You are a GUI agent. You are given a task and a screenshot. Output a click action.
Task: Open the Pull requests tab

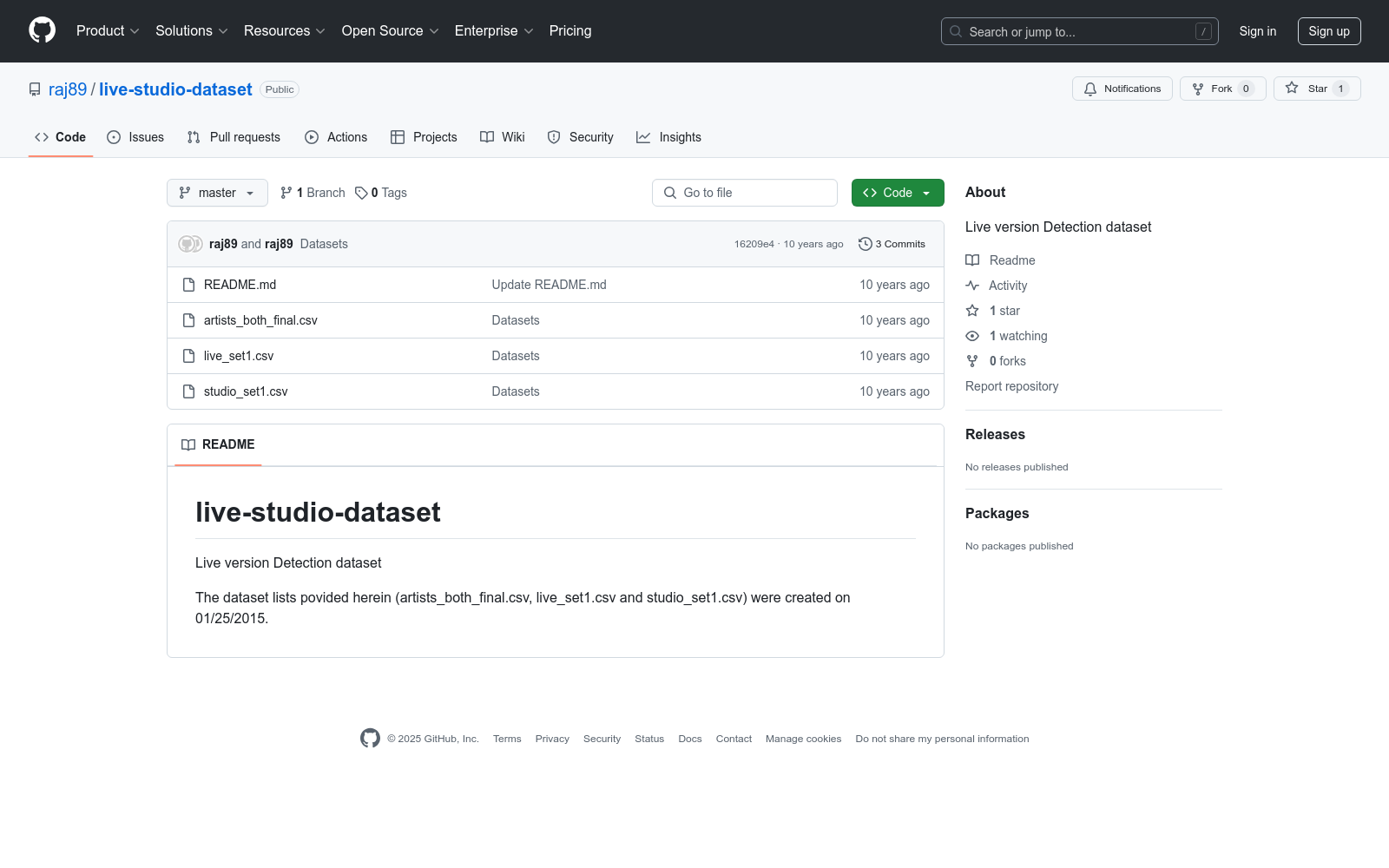234,137
